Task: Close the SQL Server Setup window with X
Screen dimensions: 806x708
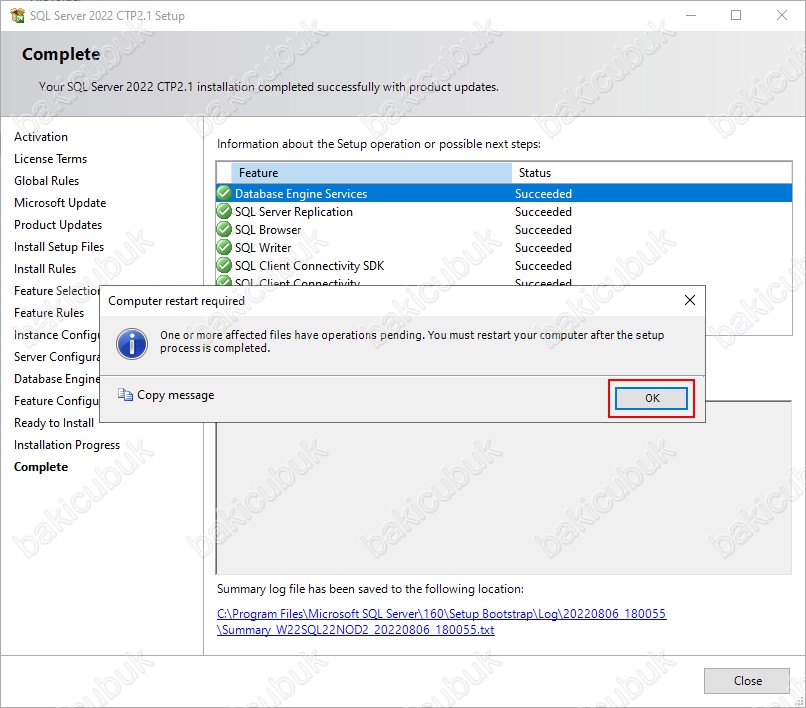Action: 782,15
